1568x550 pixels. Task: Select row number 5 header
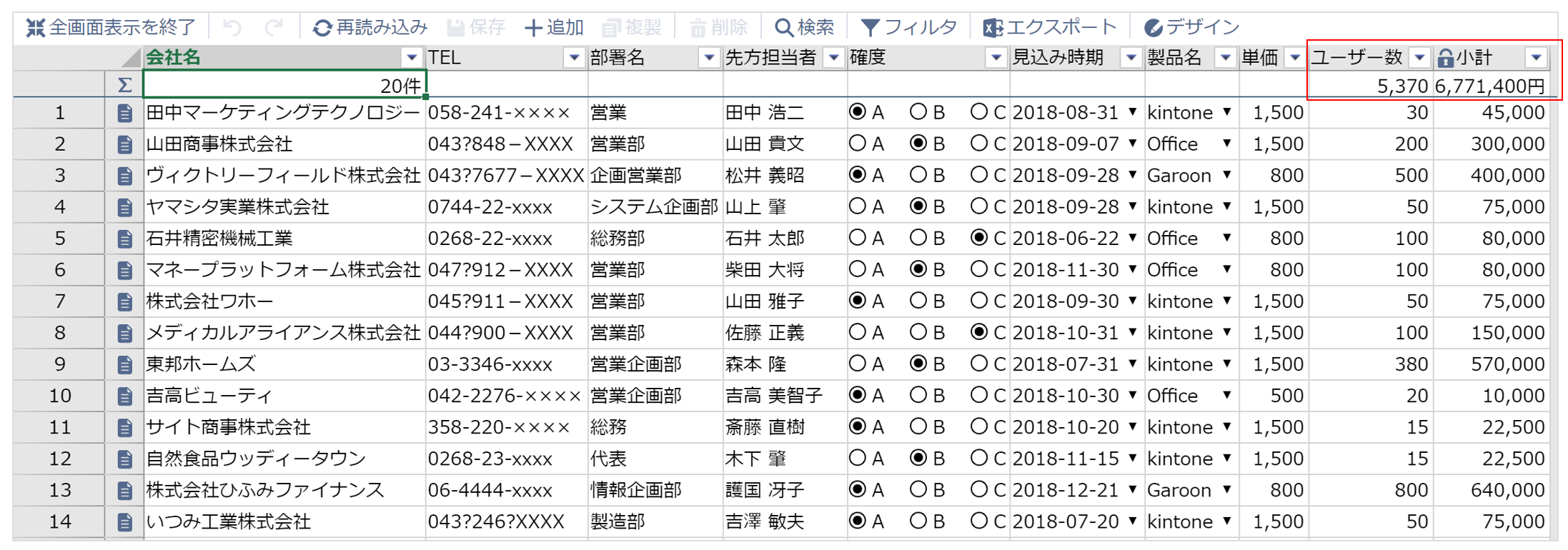point(59,239)
